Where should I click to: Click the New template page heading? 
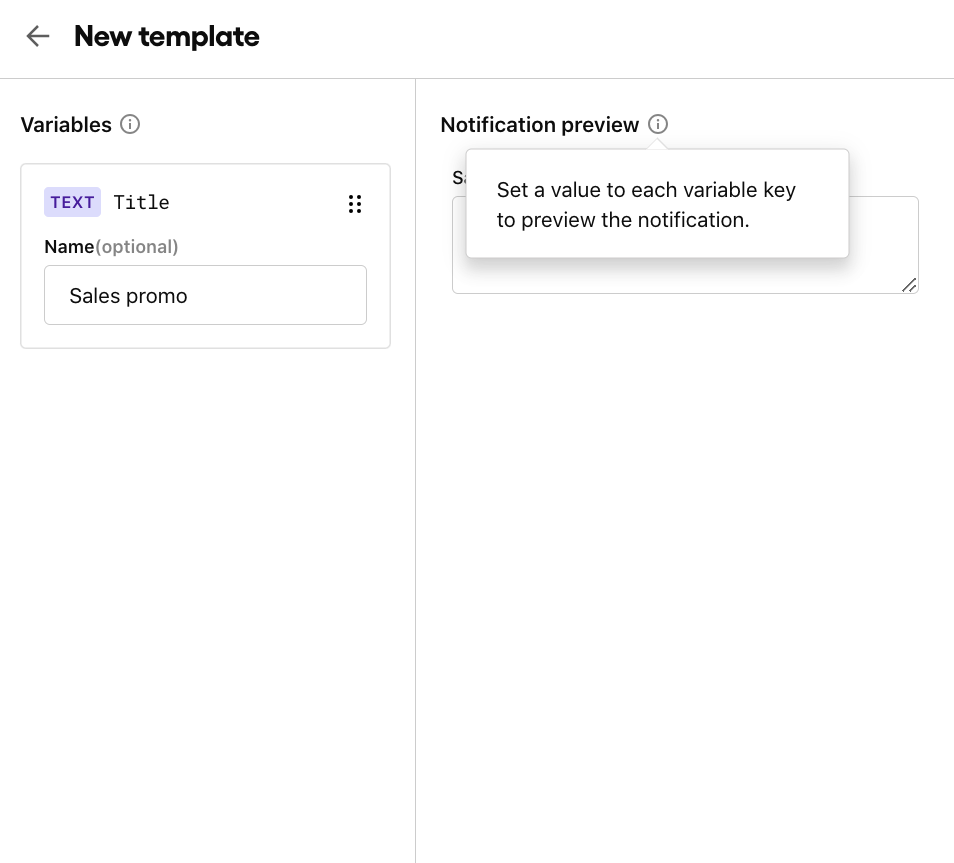pyautogui.click(x=166, y=37)
